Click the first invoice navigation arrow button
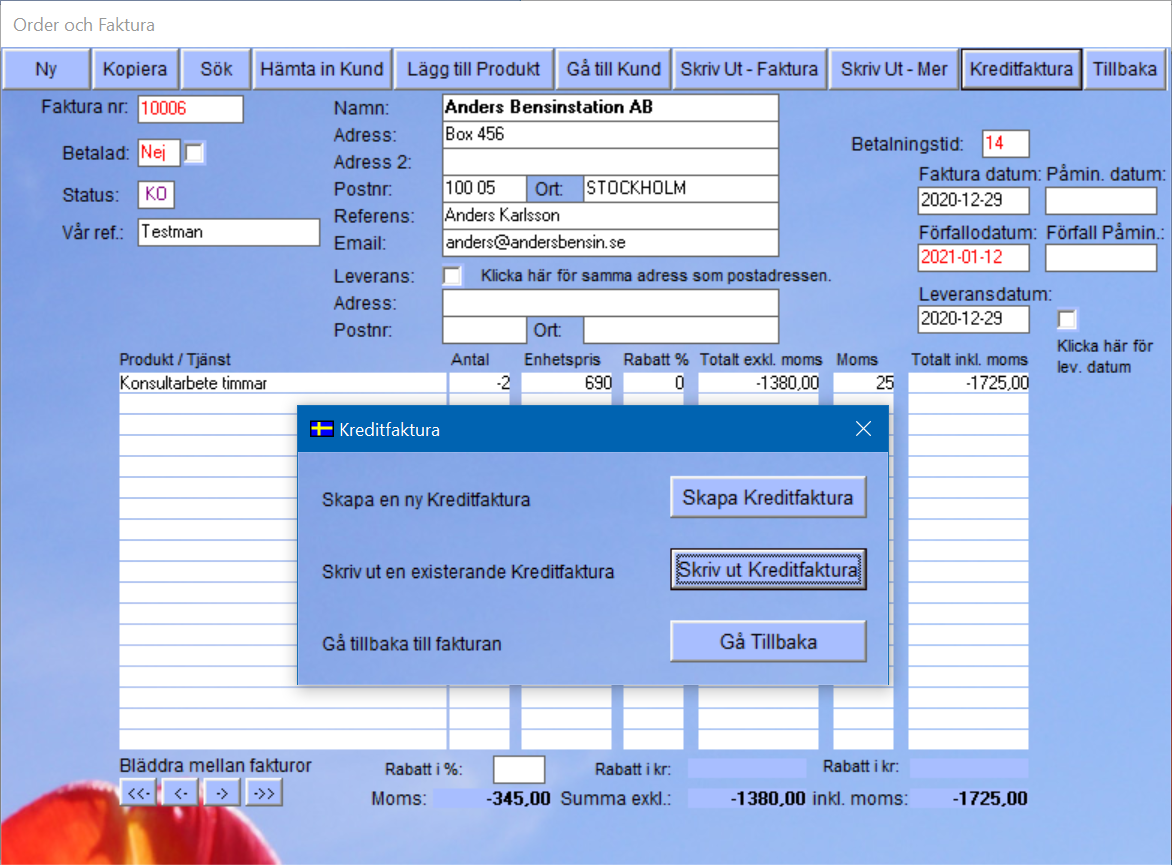 (x=139, y=793)
